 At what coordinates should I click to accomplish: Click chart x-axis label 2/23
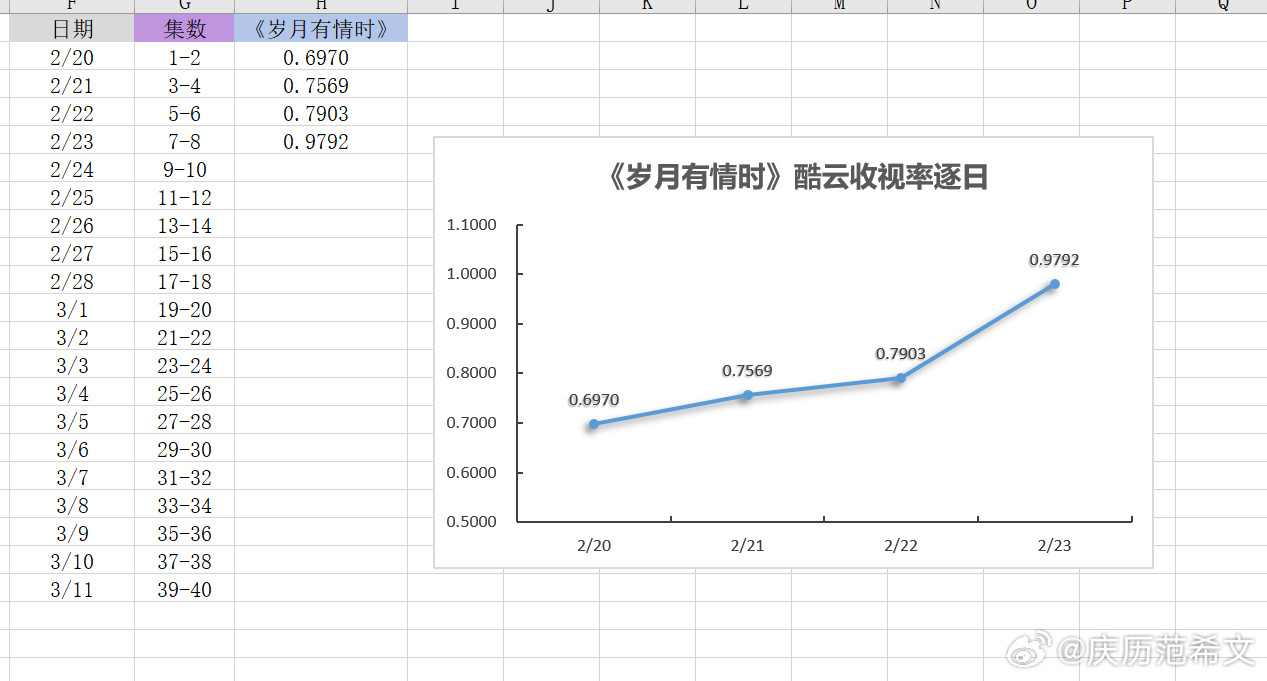click(1054, 546)
